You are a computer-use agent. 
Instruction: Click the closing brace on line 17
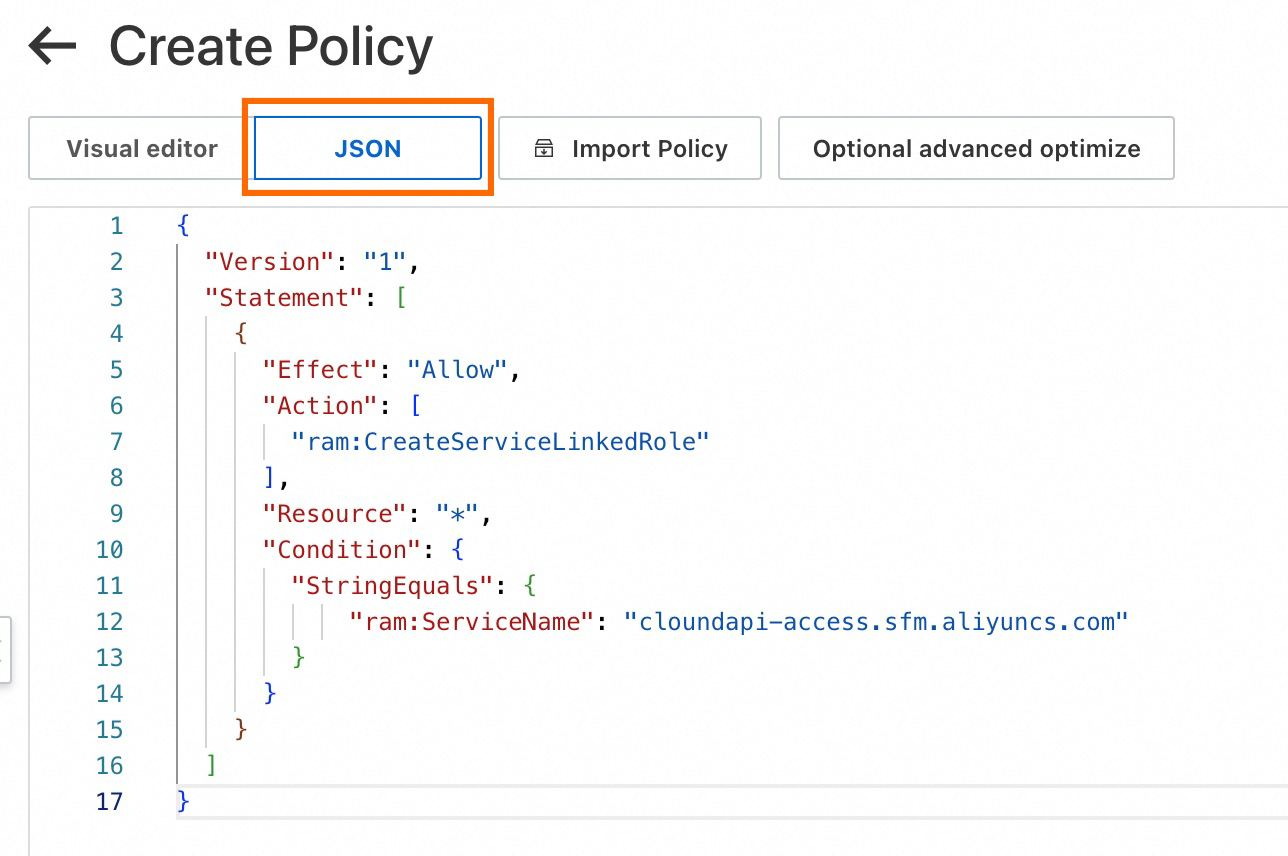pos(182,801)
